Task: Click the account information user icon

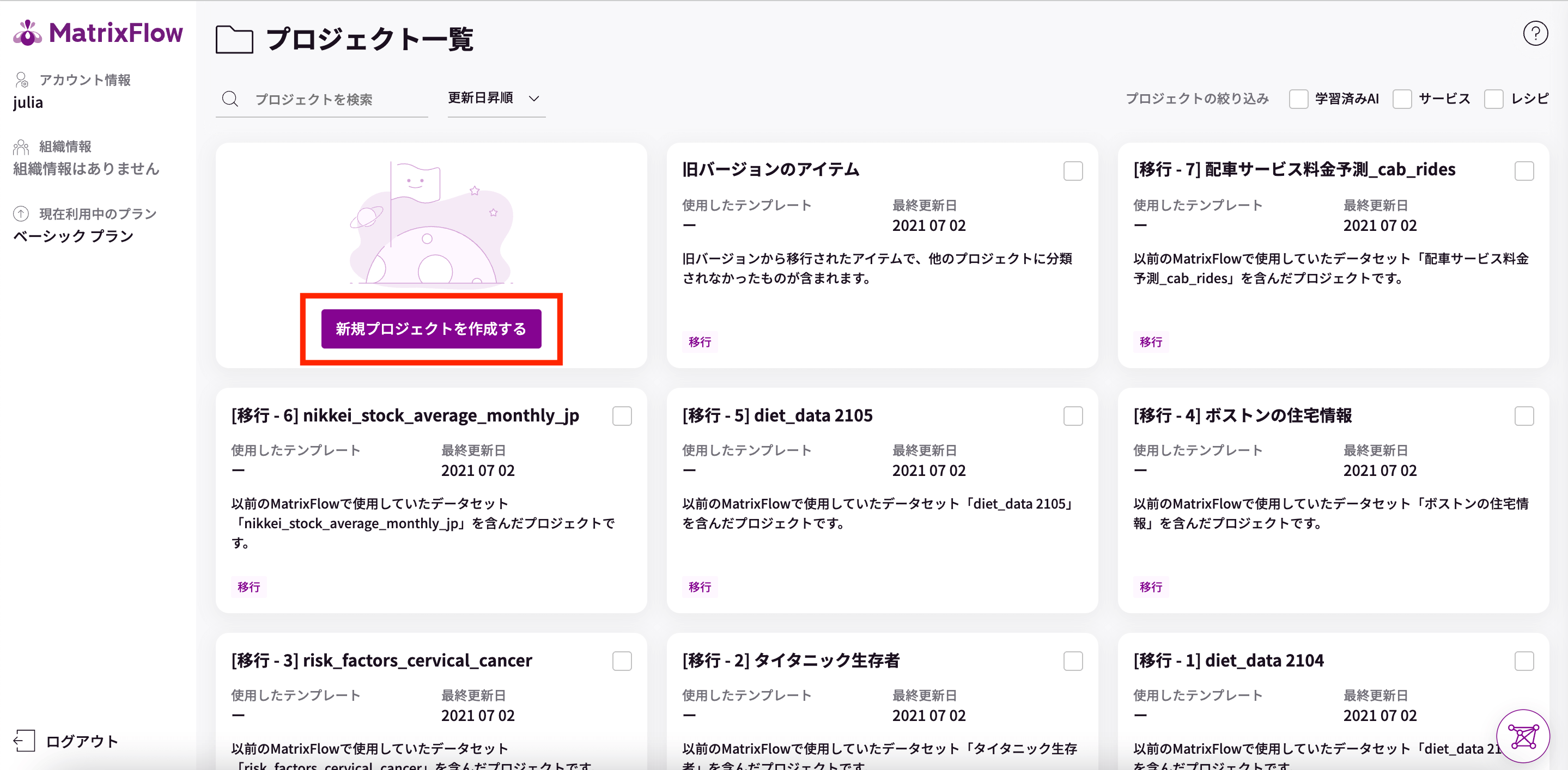Action: tap(21, 80)
